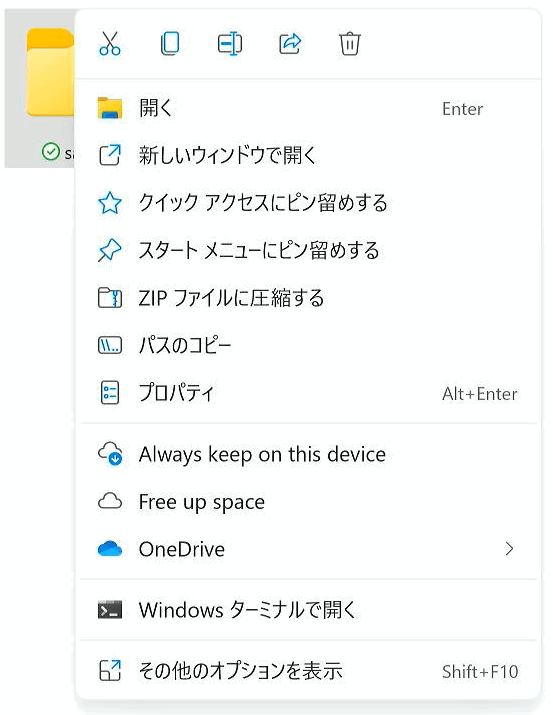Image resolution: width=553 pixels, height=715 pixels.
Task: Click the Windows Terminal icon
Action: pos(110,610)
